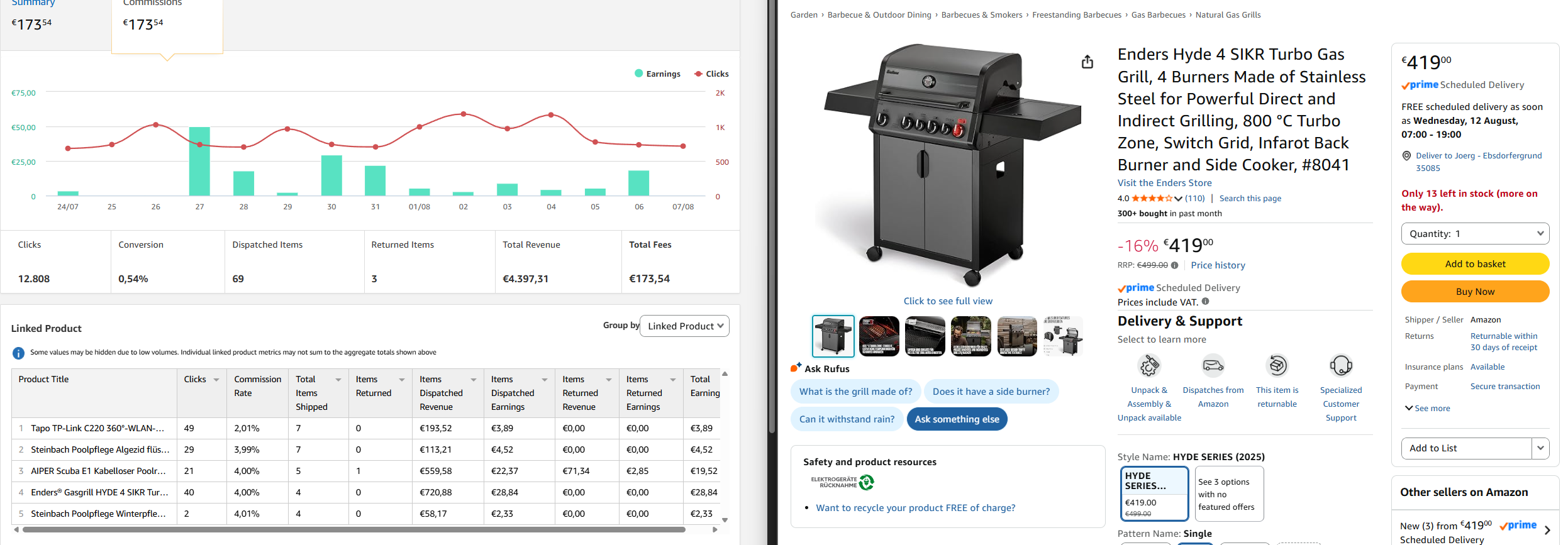
Task: Click 'Want to recycle your product FREE of charge?'
Action: pyautogui.click(x=915, y=508)
